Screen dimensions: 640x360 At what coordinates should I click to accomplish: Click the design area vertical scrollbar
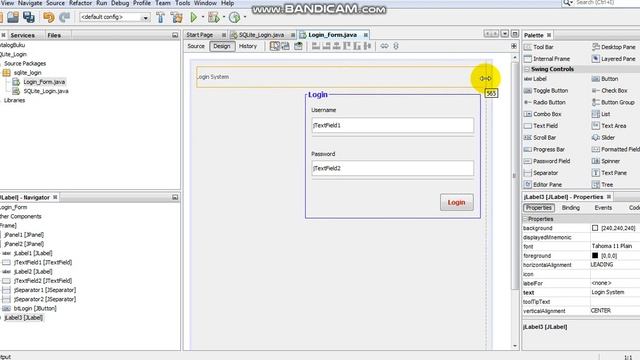point(515,176)
